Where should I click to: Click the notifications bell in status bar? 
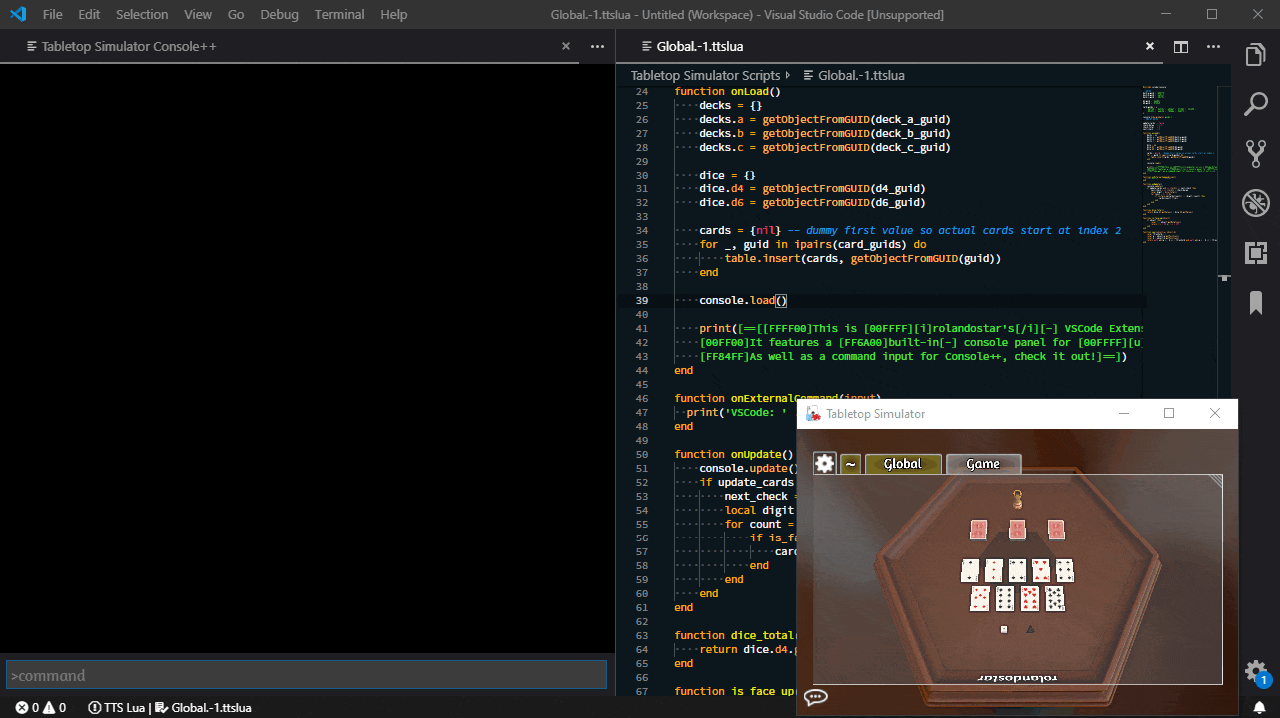tap(1259, 707)
